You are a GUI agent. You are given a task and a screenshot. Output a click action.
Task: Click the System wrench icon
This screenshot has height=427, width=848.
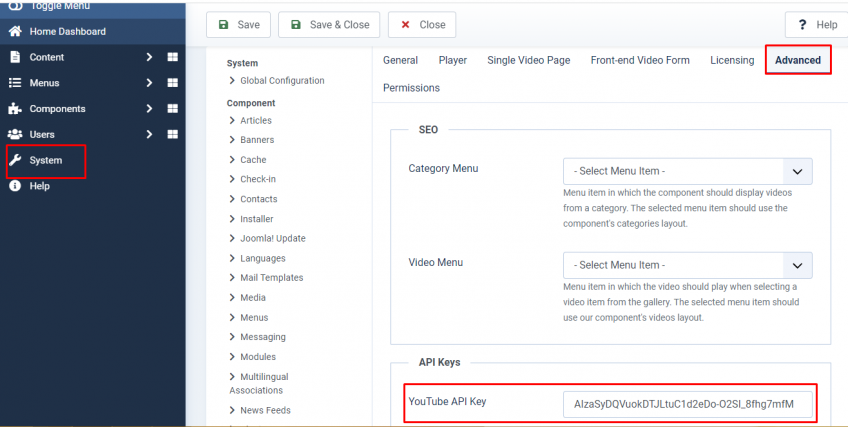click(15, 160)
